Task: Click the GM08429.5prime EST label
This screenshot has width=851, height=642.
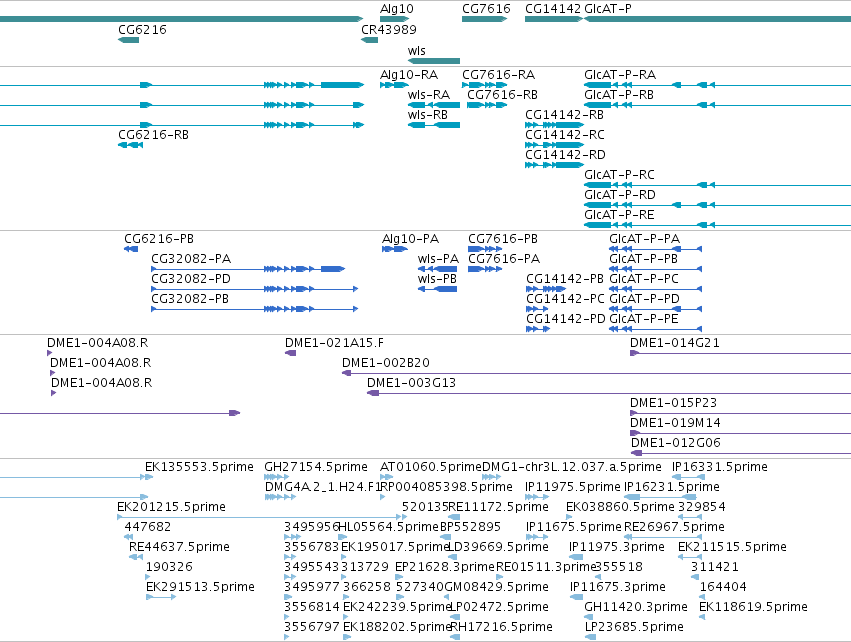Action: (497, 588)
